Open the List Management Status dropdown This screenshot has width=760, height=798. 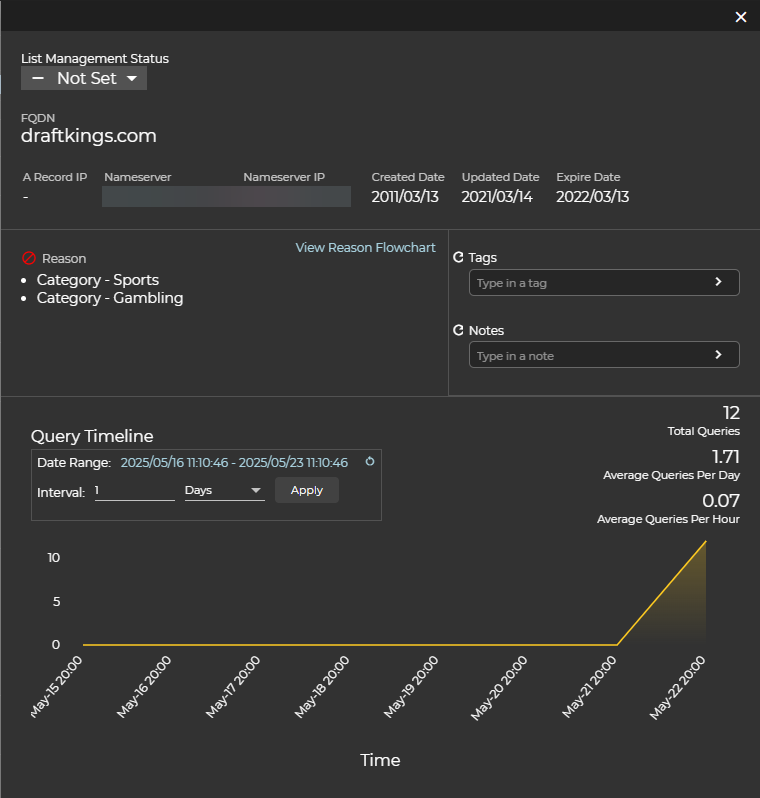[84, 78]
